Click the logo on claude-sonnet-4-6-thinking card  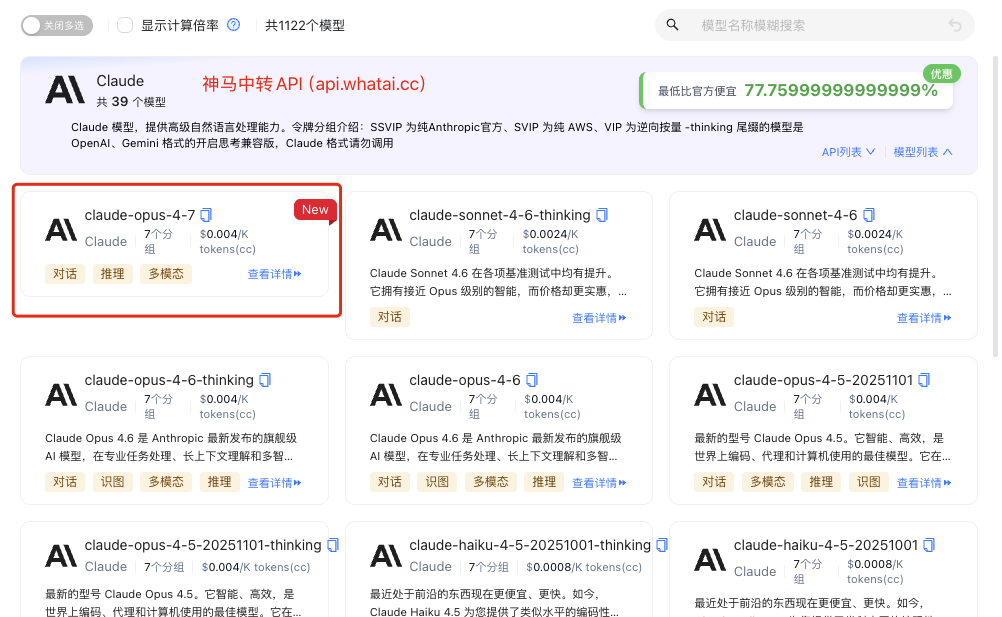[386, 230]
